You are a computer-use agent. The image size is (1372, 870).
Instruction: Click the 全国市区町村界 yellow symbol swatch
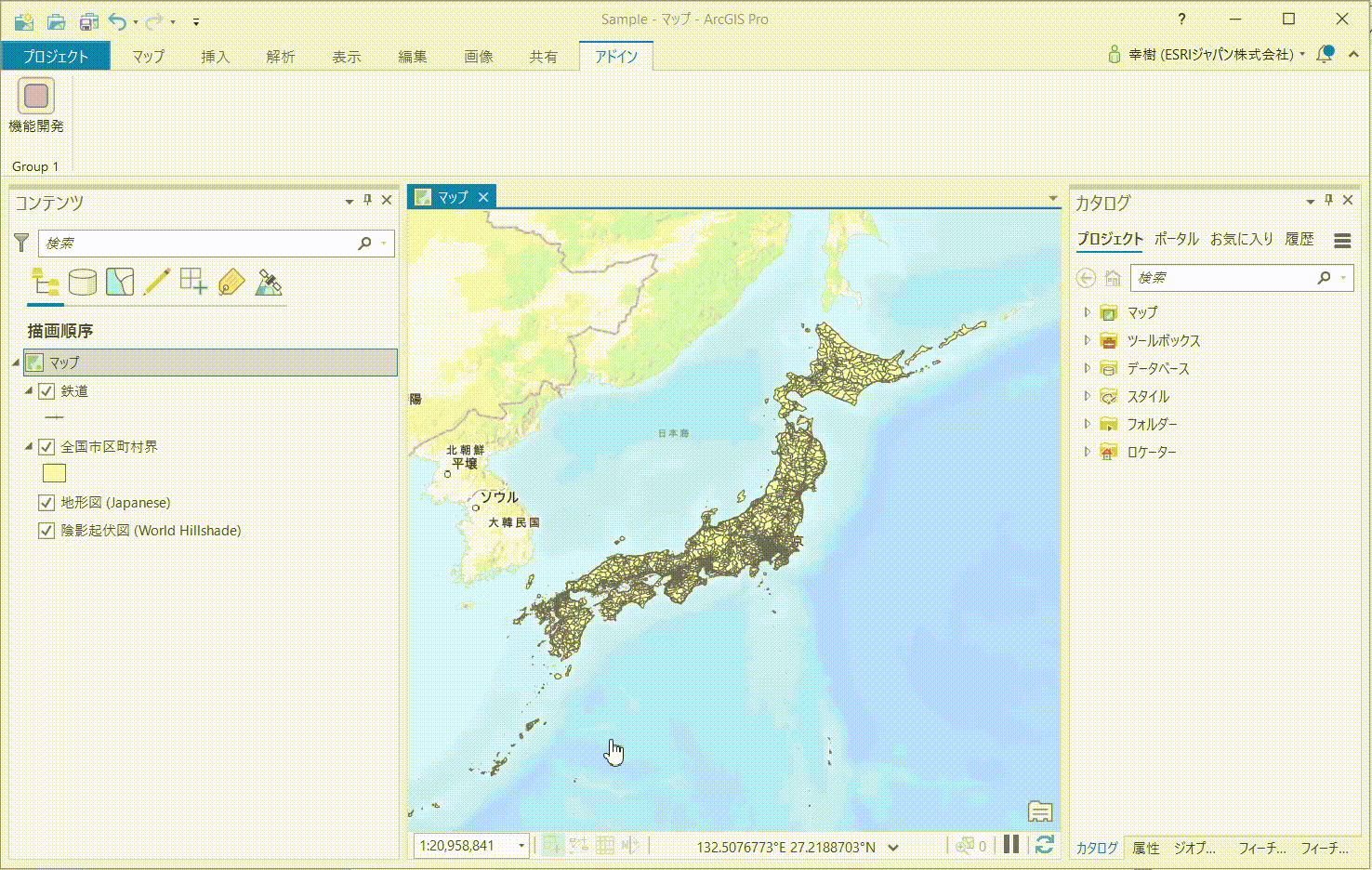click(x=54, y=474)
